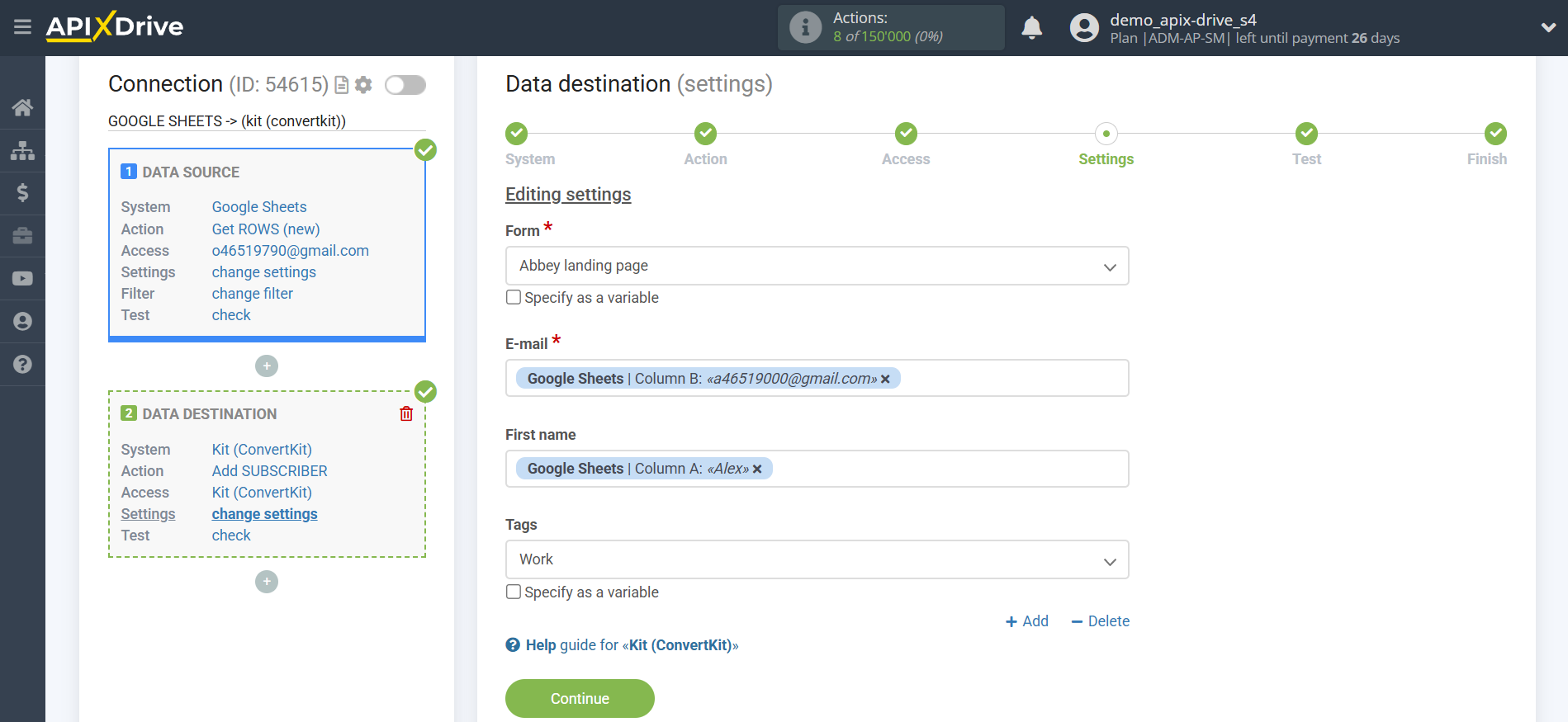Image resolution: width=1568 pixels, height=722 pixels.
Task: Click the Continue button
Action: [580, 698]
